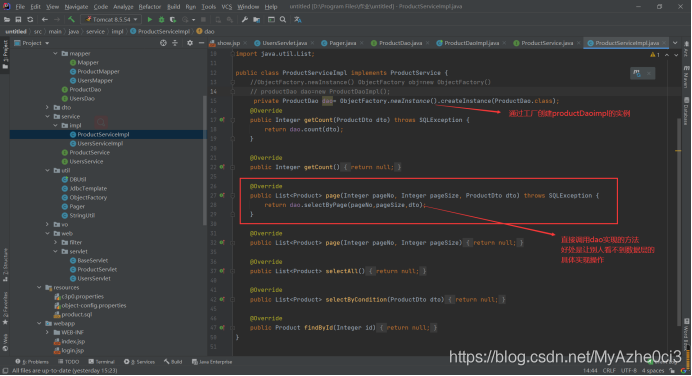This screenshot has height=376, width=692.
Task: Open the Problems tool window
Action: (32, 362)
